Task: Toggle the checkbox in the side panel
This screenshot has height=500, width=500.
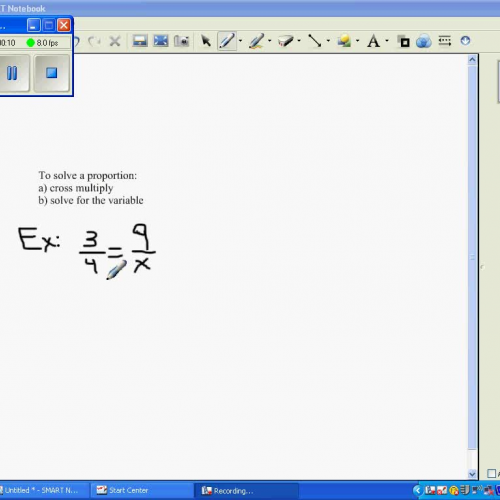Action: click(491, 473)
